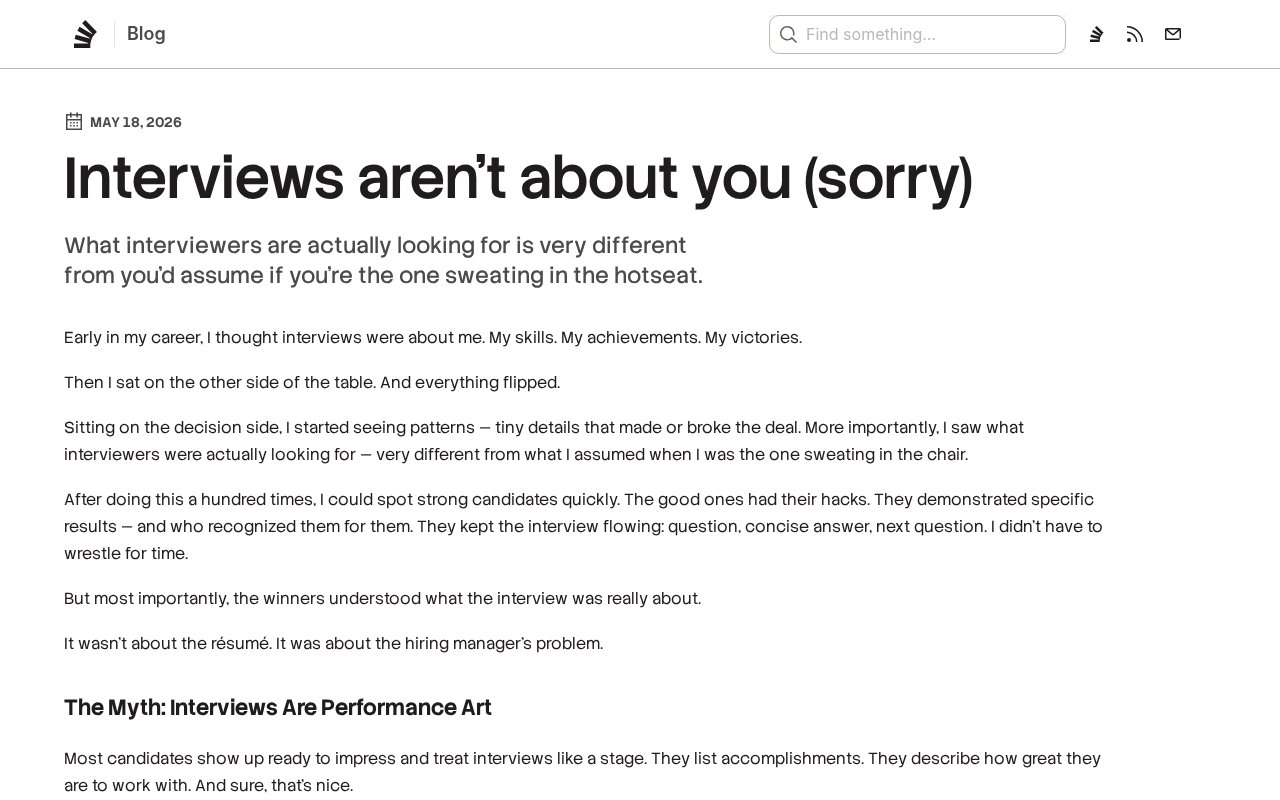This screenshot has height=800, width=1280.
Task: Click the paragraph starting "Sitting on the decision side"
Action: 544,441
